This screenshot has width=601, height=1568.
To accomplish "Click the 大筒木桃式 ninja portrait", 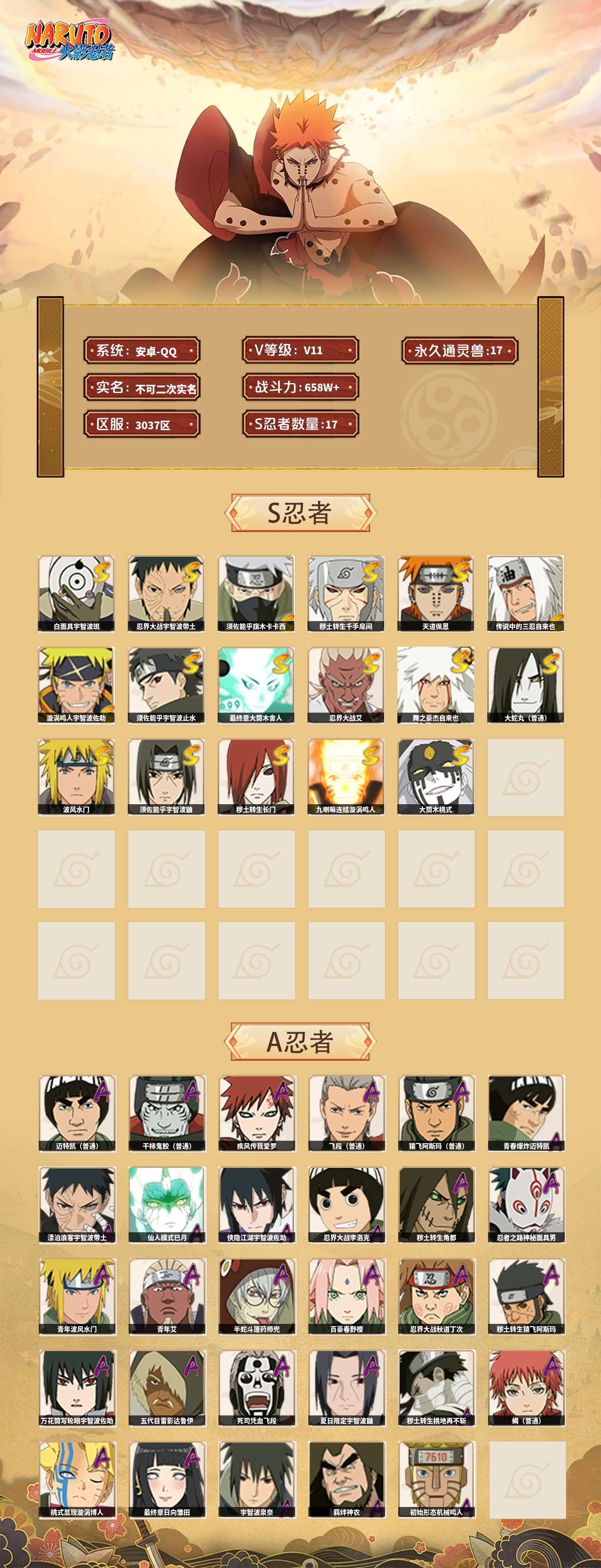I will pyautogui.click(x=436, y=777).
